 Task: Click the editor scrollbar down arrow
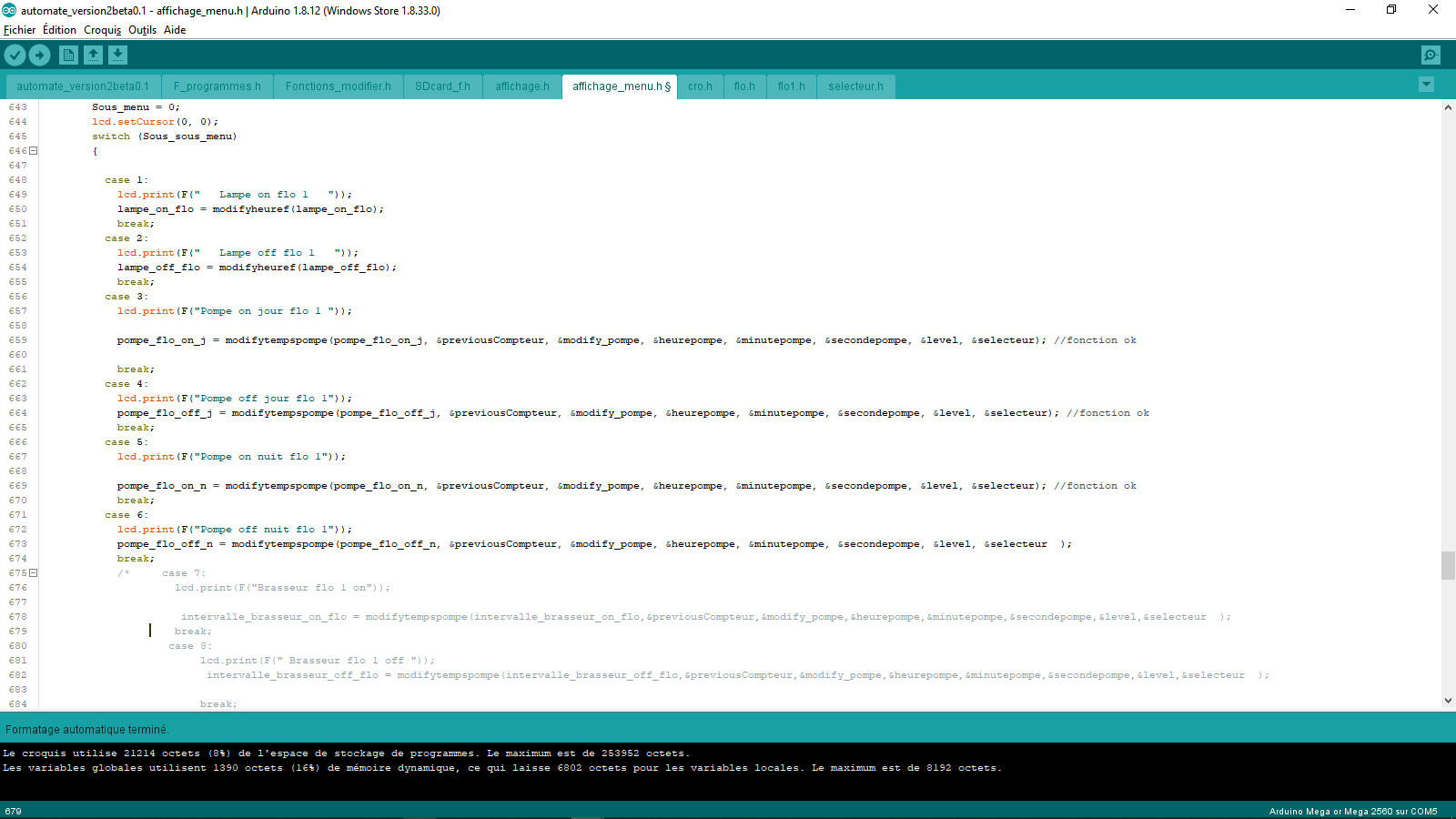[1448, 701]
